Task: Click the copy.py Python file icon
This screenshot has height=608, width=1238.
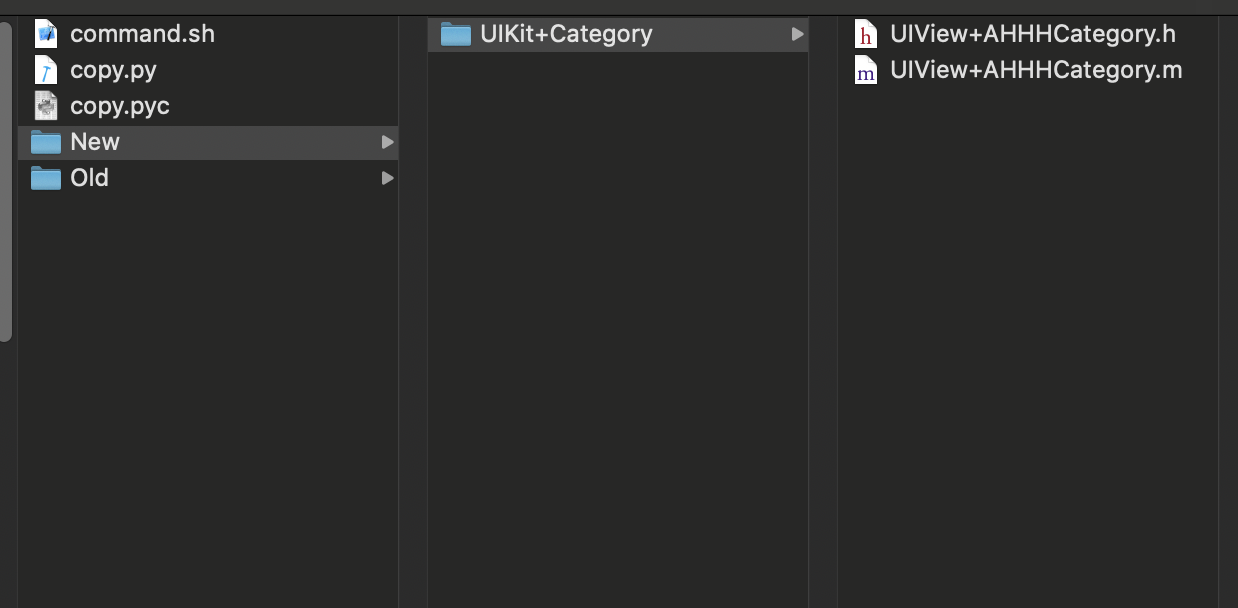Action: point(46,70)
